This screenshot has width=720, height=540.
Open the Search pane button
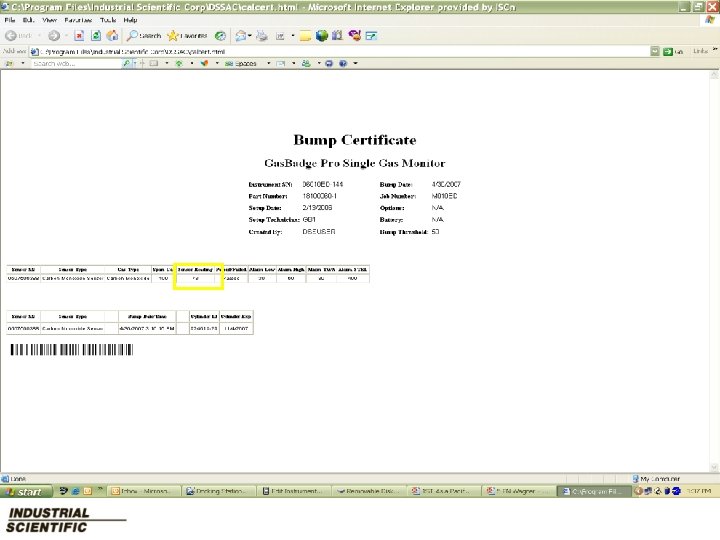tap(144, 35)
